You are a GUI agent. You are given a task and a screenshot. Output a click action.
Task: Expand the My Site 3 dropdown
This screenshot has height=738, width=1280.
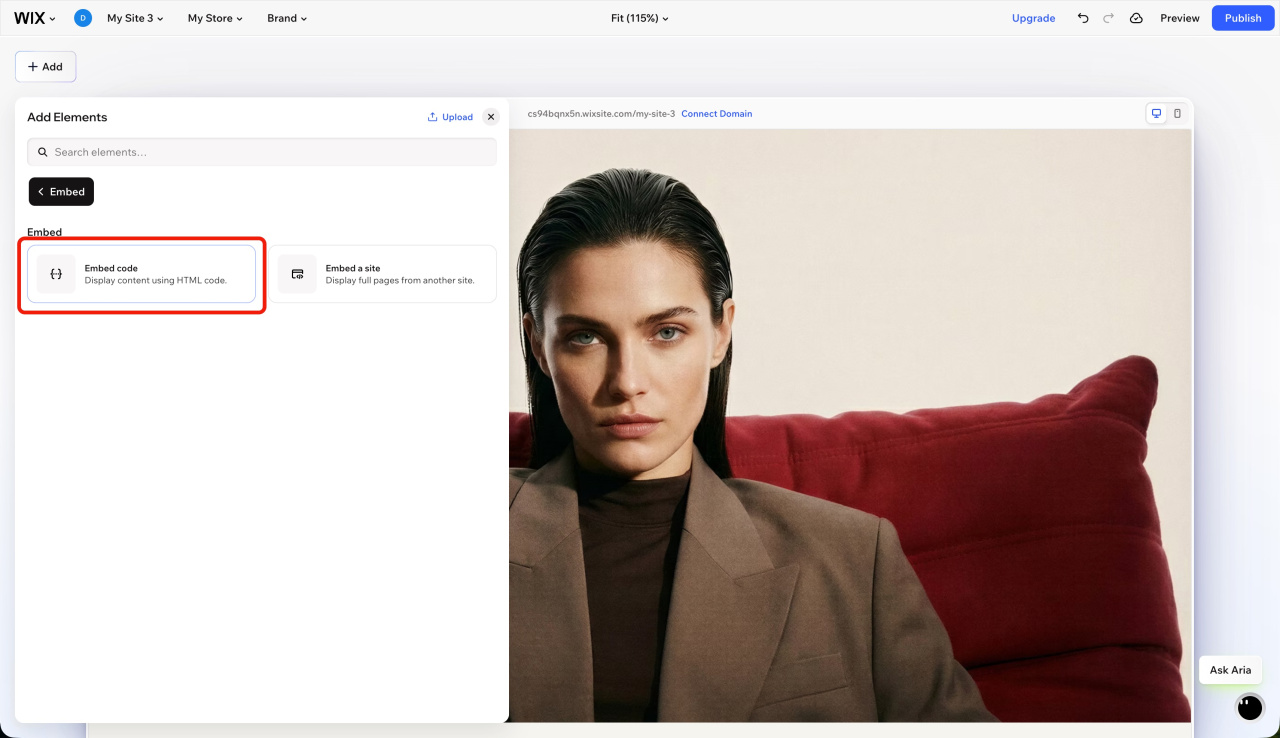(135, 18)
